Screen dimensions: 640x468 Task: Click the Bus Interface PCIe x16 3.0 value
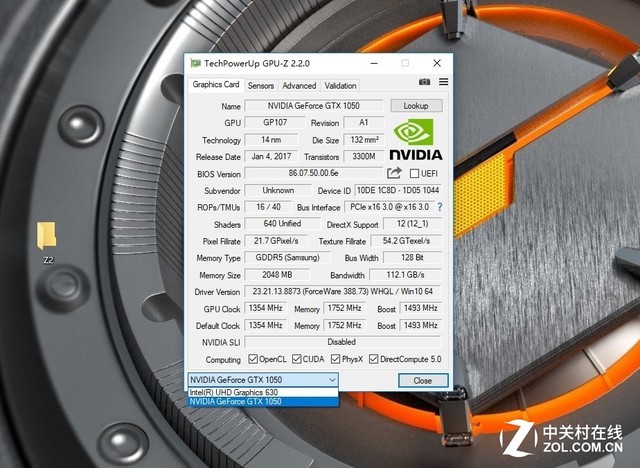coord(389,207)
